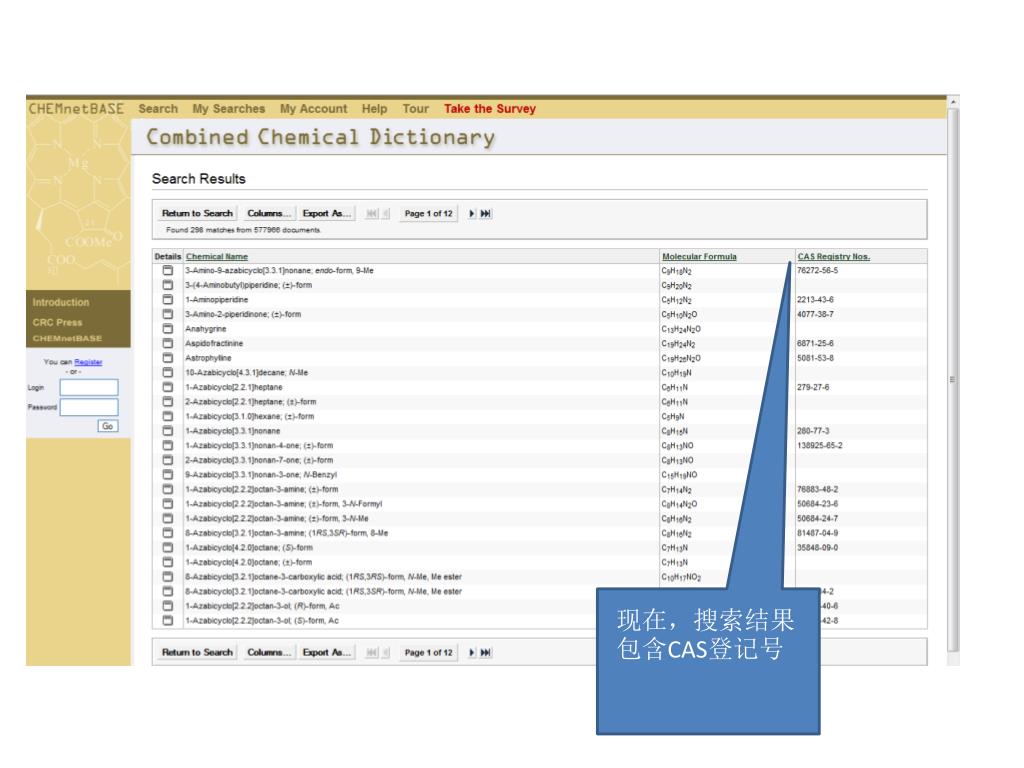The width and height of the screenshot is (1024, 768).
Task: Click the Login input field
Action: tap(89, 387)
